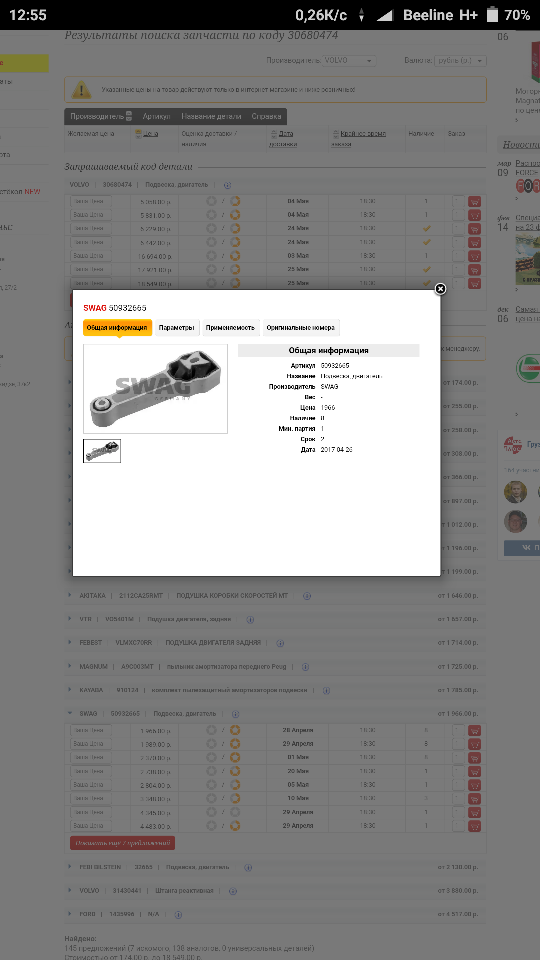Expand the AKITAKA 2112CA25RMT row

[x=70, y=595]
